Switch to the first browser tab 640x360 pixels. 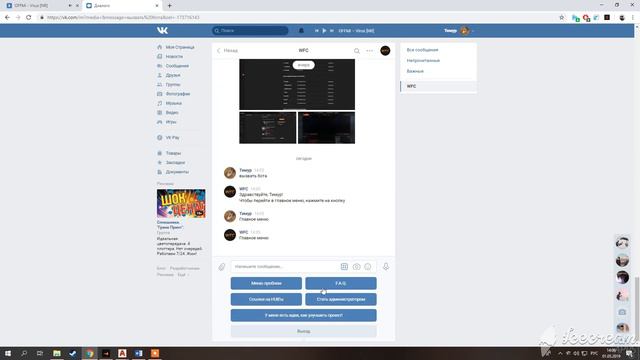[41, 6]
